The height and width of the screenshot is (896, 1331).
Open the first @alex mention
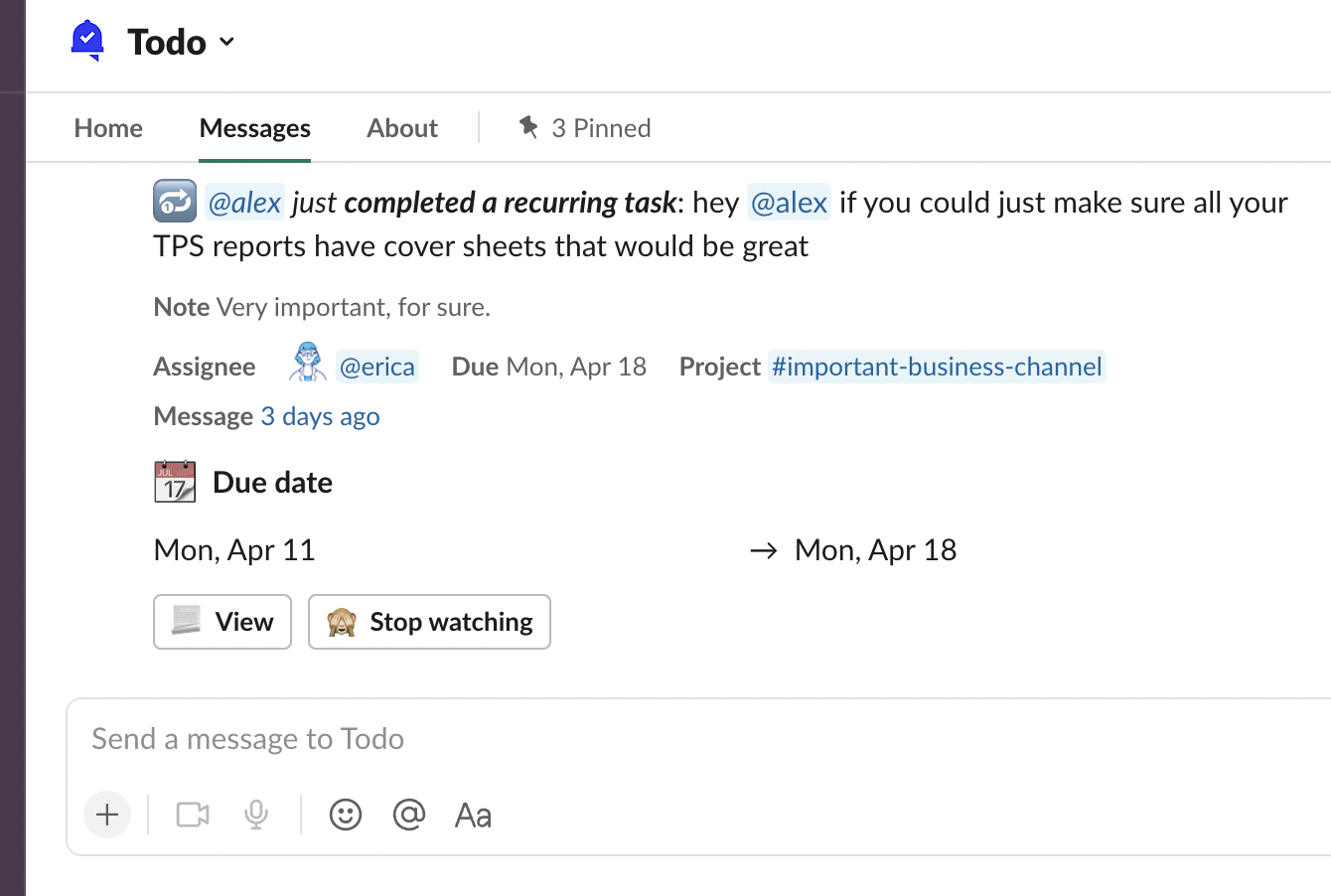click(x=244, y=203)
